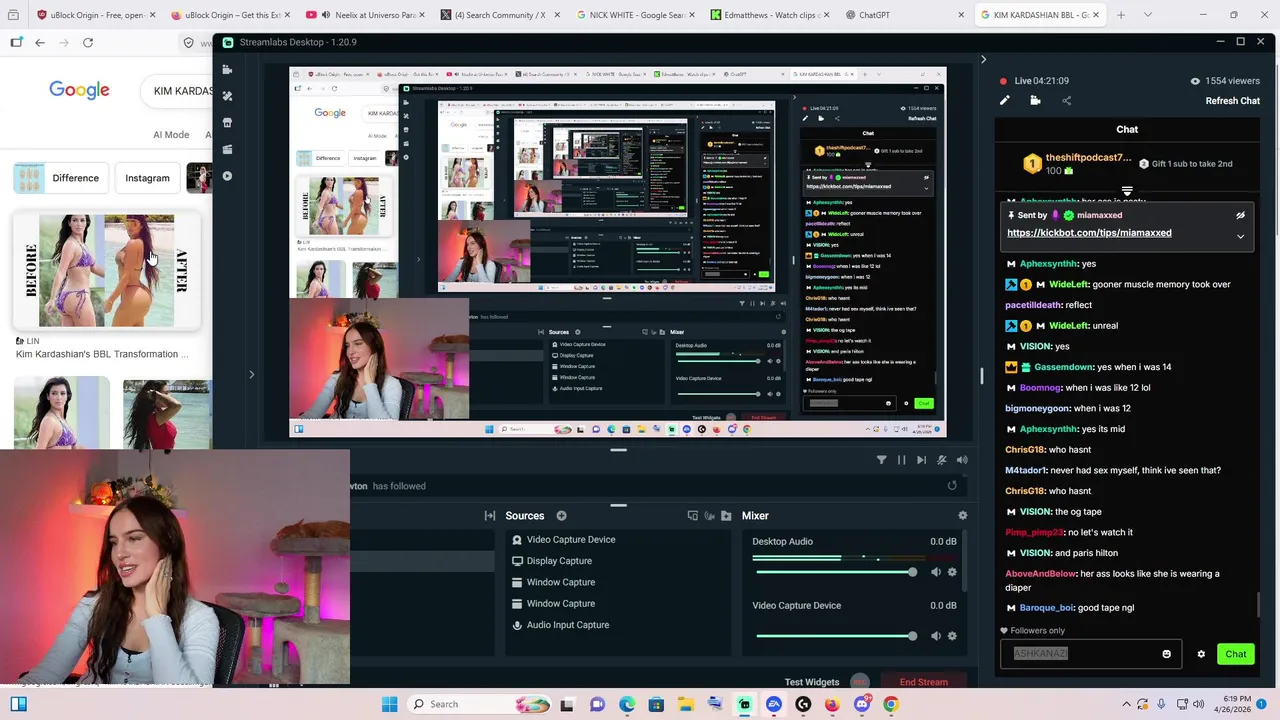Toggle recent events volume speaker

click(x=962, y=460)
